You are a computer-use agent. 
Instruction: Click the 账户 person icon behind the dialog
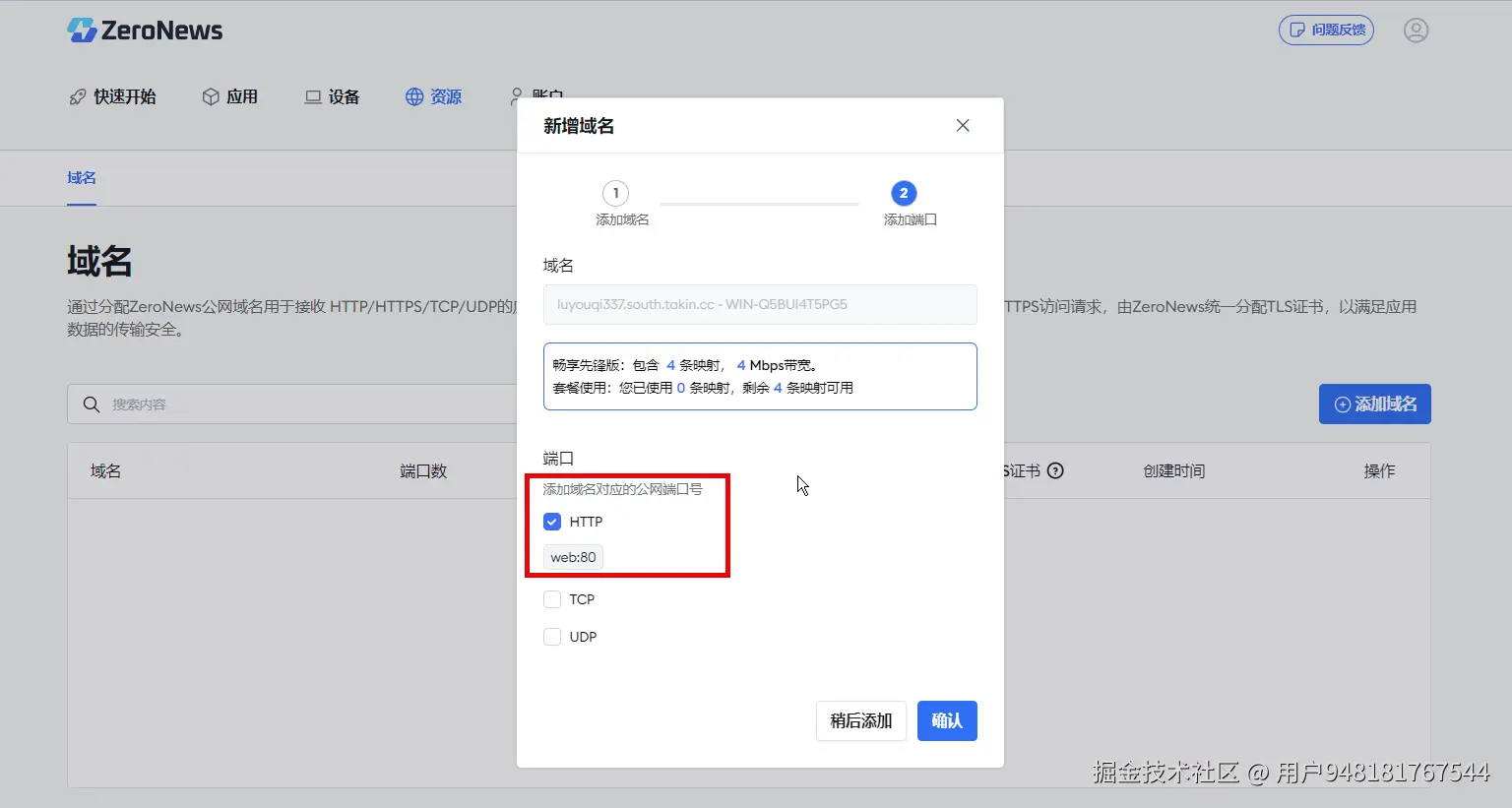click(515, 96)
